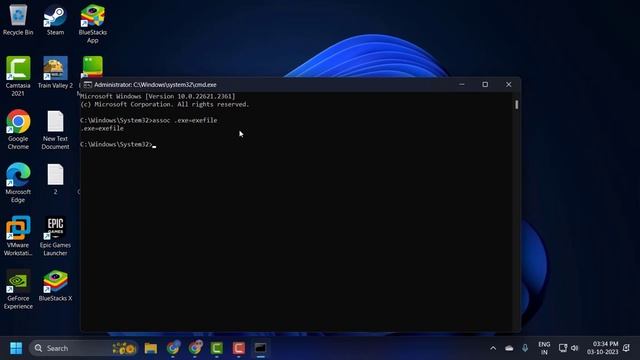
Task: Open the Recycle Bin desktop icon
Action: coord(18,20)
